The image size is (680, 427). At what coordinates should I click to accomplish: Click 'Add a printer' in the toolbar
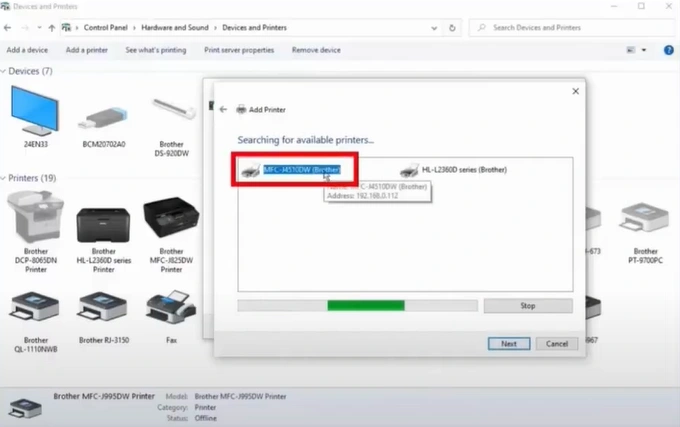tap(86, 50)
